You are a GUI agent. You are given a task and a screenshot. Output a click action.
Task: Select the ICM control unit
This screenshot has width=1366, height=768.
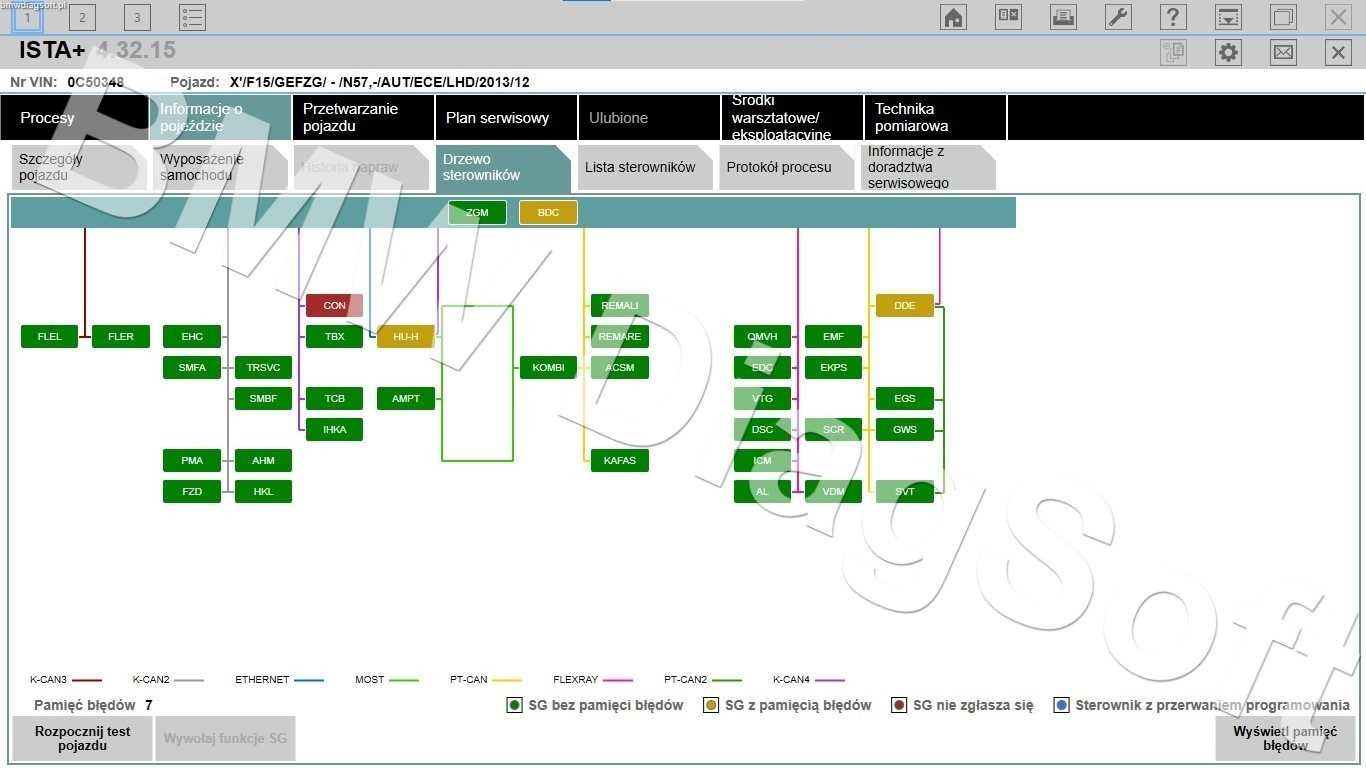point(762,460)
